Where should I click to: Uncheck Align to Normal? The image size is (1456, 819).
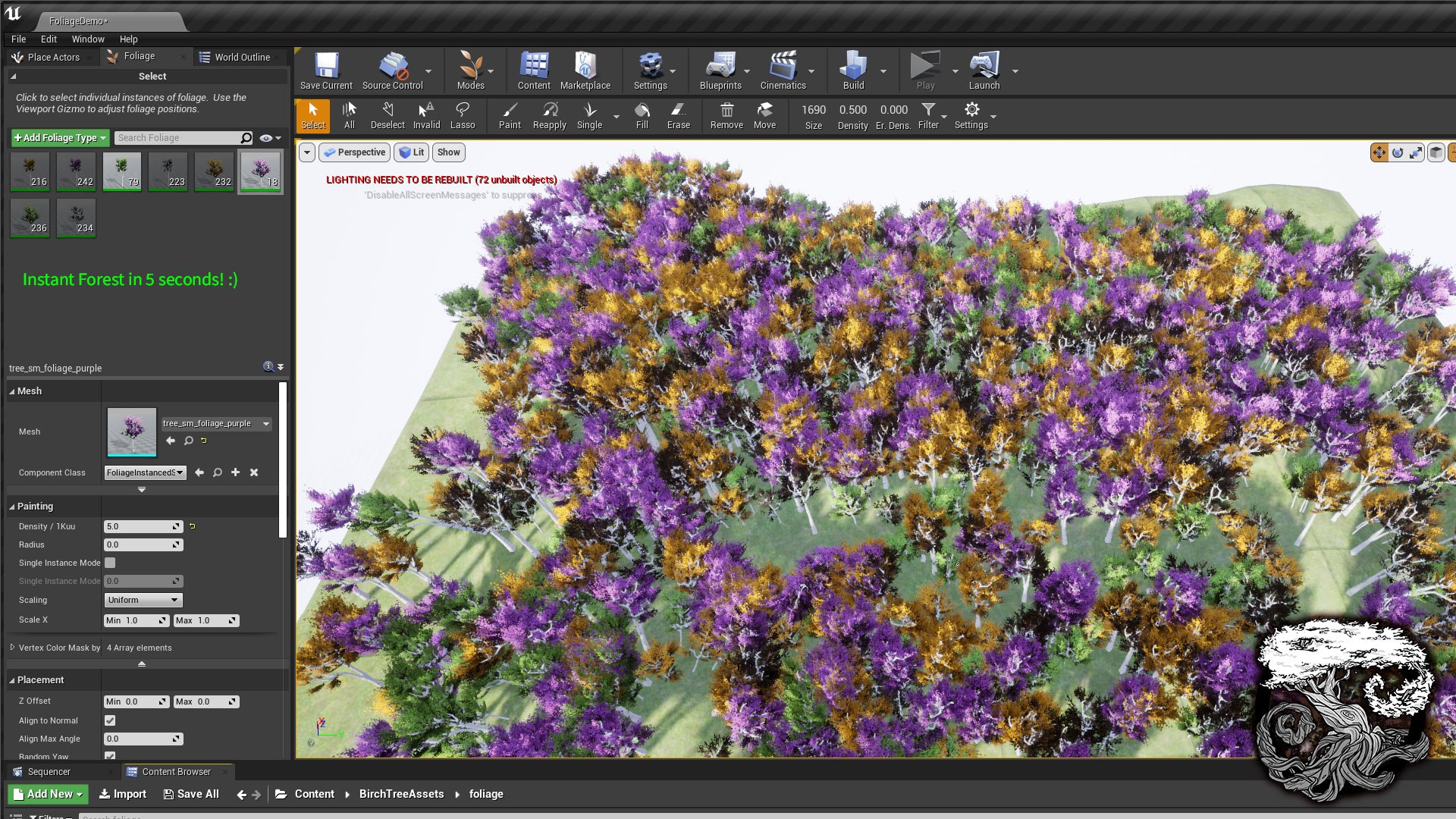110,720
